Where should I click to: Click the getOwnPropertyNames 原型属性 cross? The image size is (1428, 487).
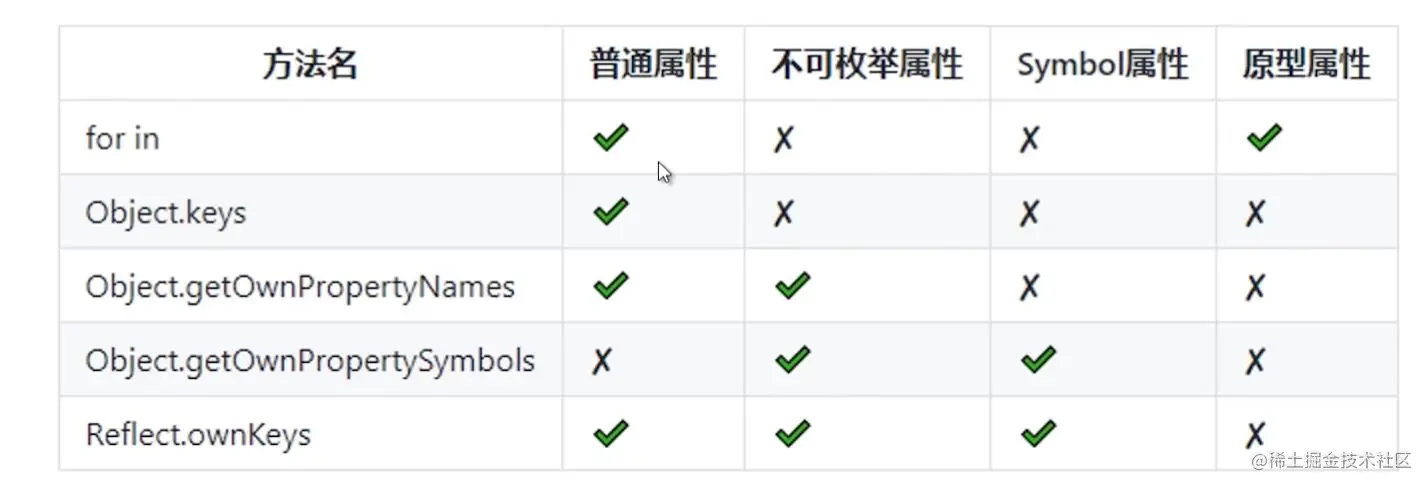point(1255,287)
